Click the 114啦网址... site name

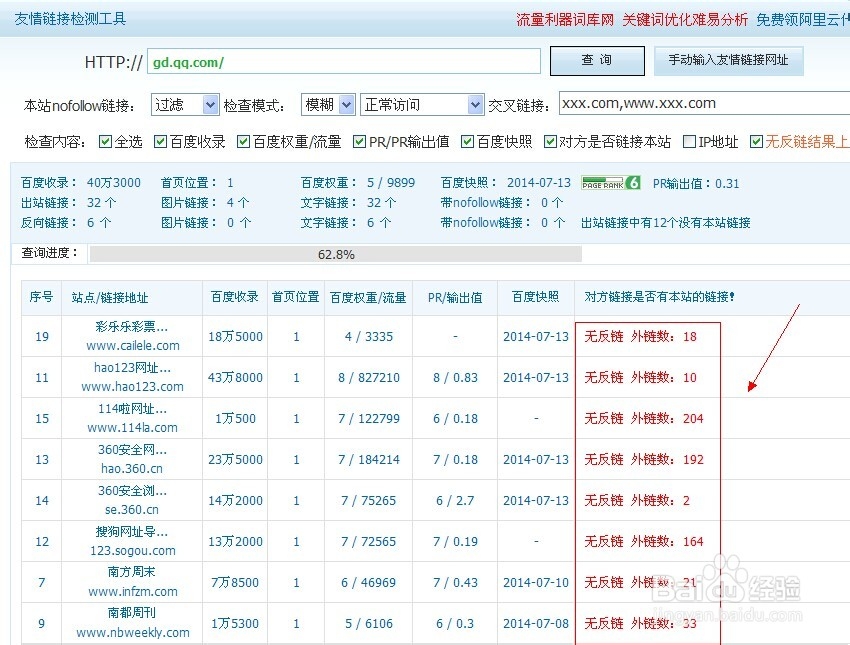132,409
